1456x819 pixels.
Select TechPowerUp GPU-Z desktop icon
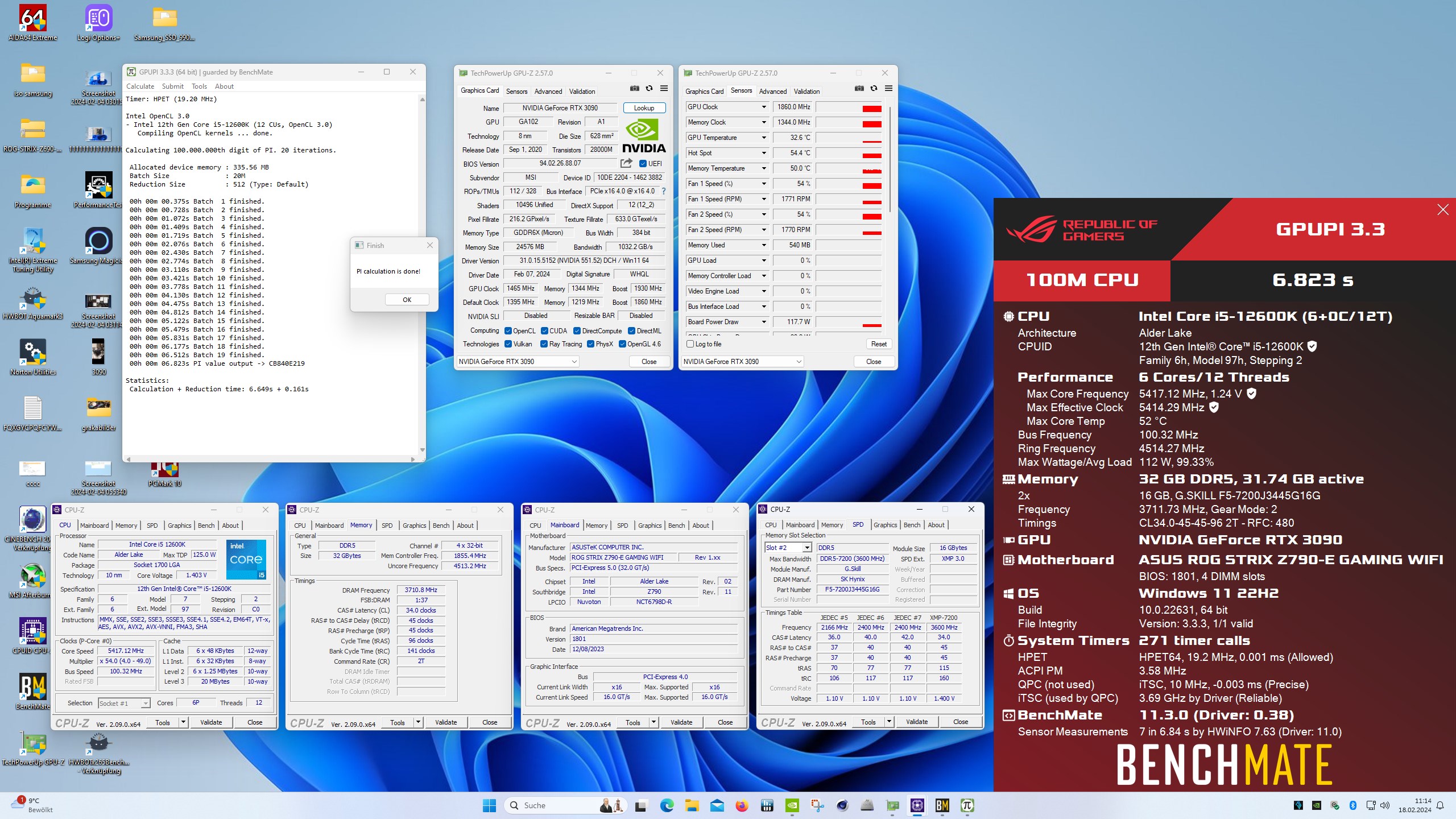click(x=33, y=747)
